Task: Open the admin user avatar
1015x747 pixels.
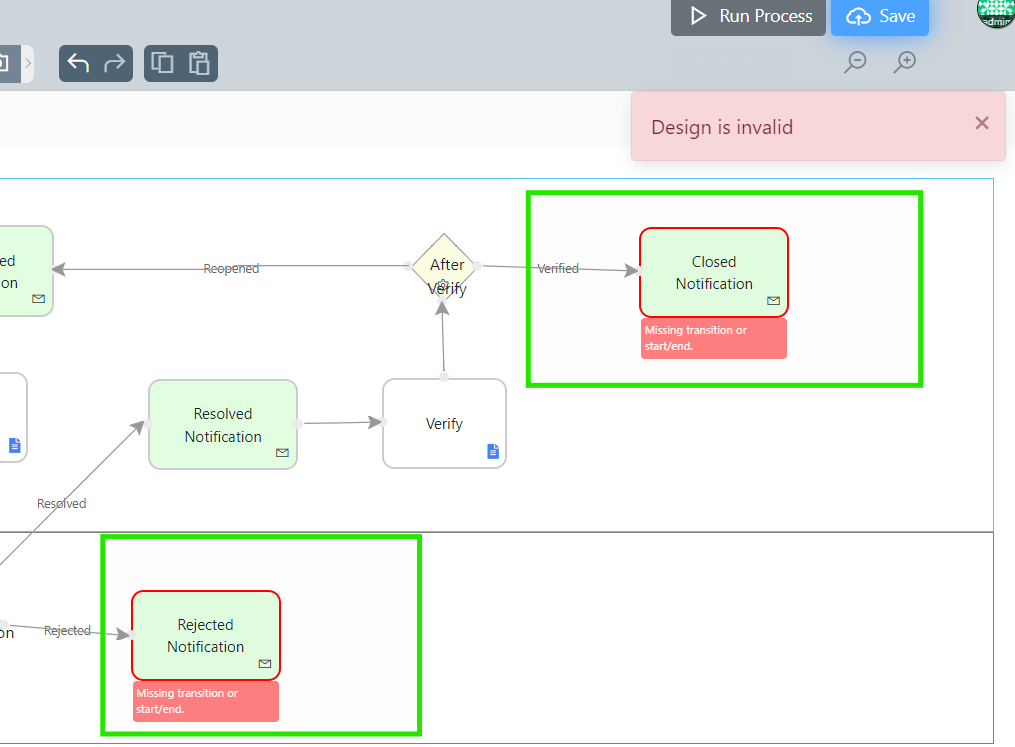Action: 995,12
